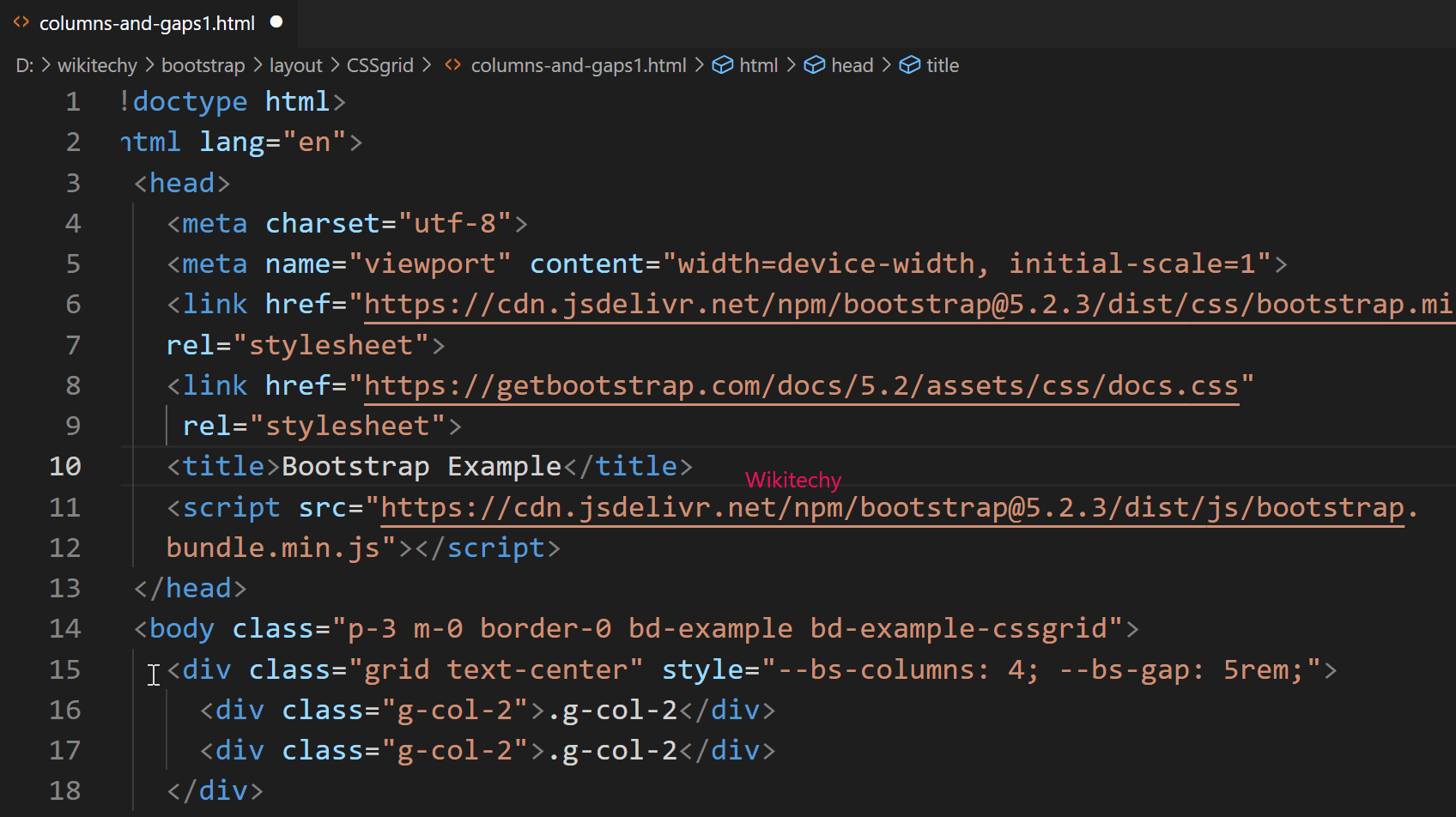This screenshot has width=1456, height=817.
Task: Click the unsaved changes dot on the tab
Action: [276, 23]
